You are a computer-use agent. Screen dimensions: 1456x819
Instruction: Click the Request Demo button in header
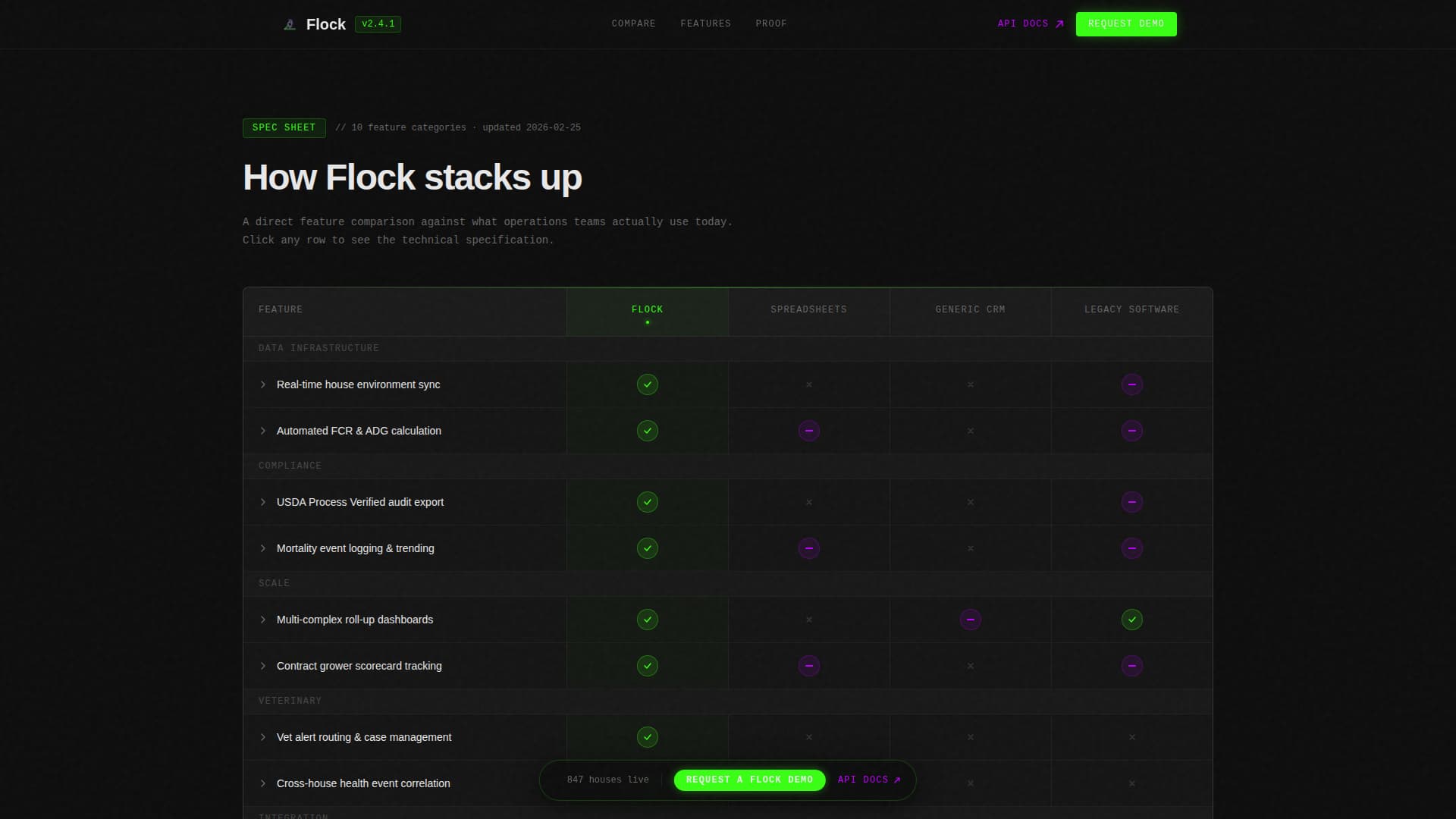[x=1125, y=24]
